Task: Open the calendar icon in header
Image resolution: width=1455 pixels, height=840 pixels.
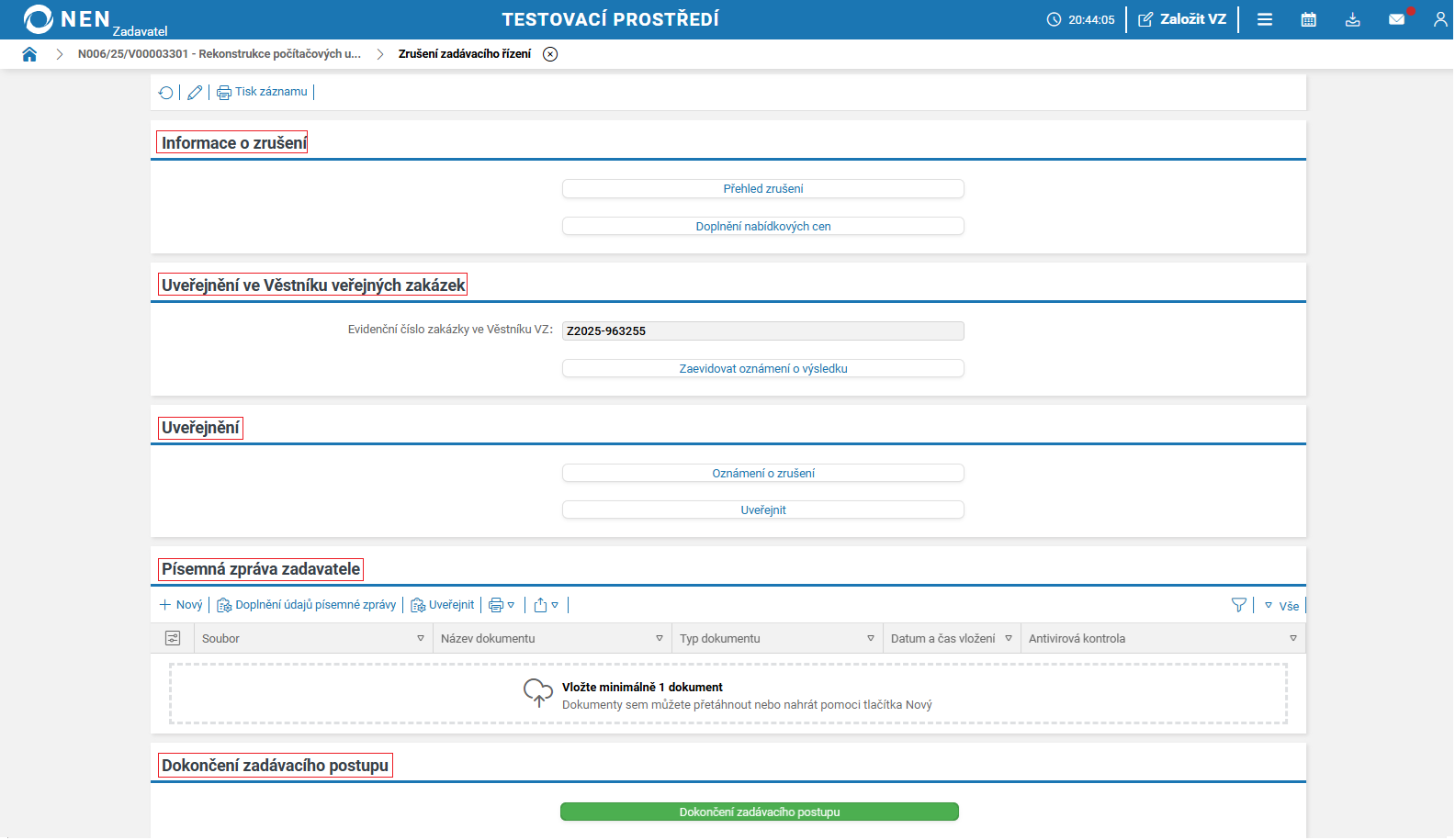Action: click(1309, 19)
